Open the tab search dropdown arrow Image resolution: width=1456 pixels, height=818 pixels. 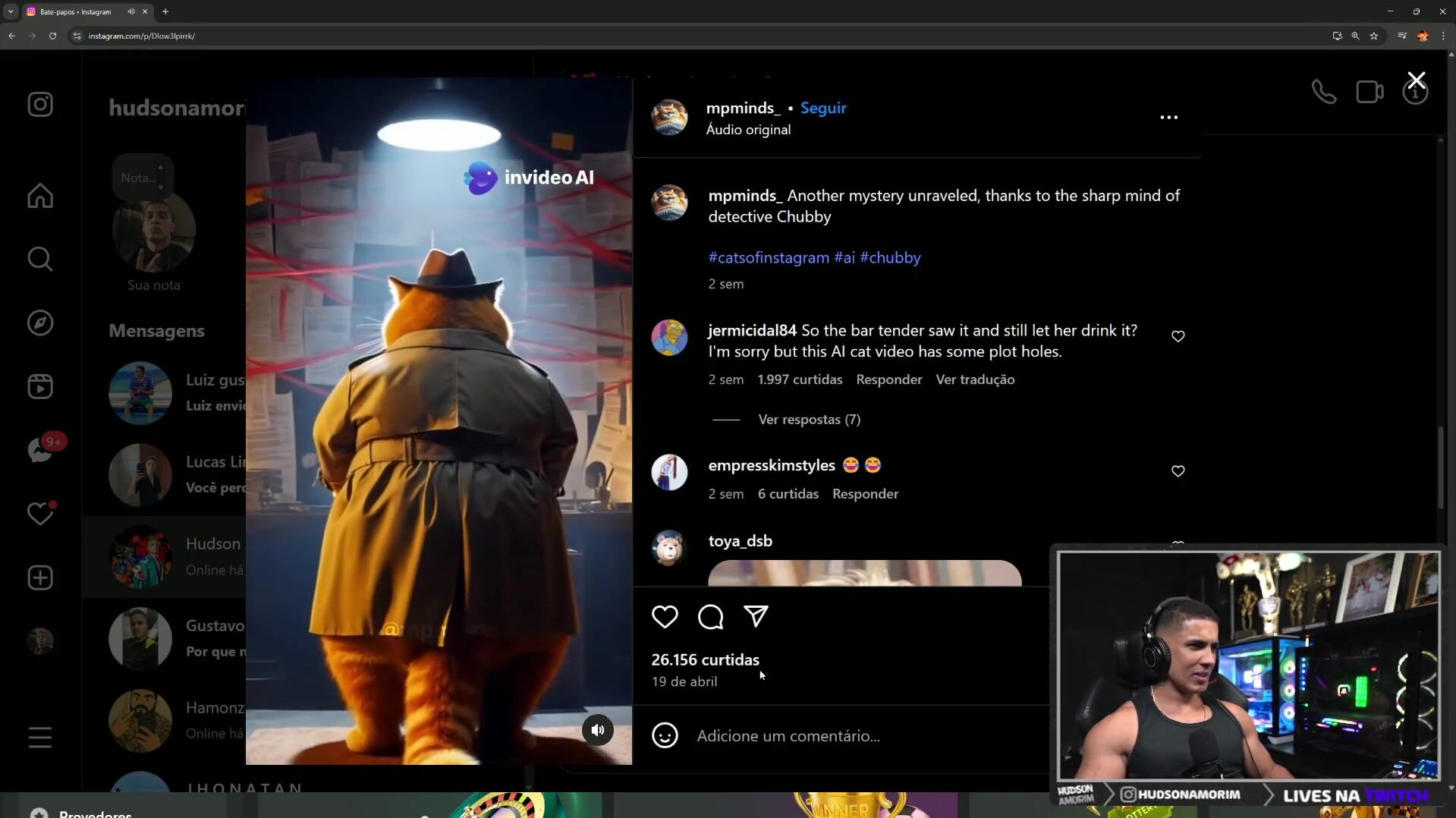click(x=11, y=11)
